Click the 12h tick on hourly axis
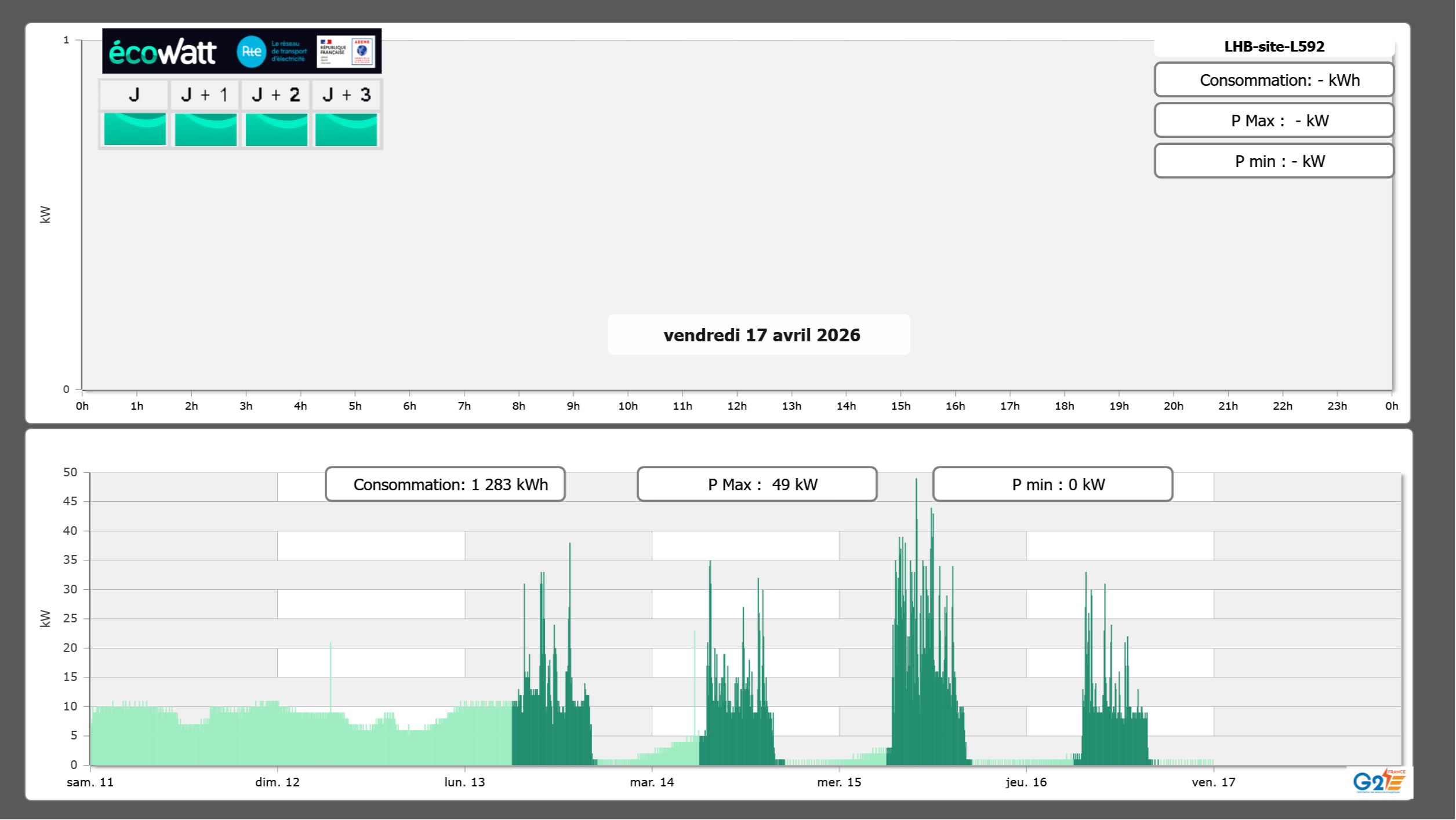This screenshot has width=1456, height=820. pos(736,406)
